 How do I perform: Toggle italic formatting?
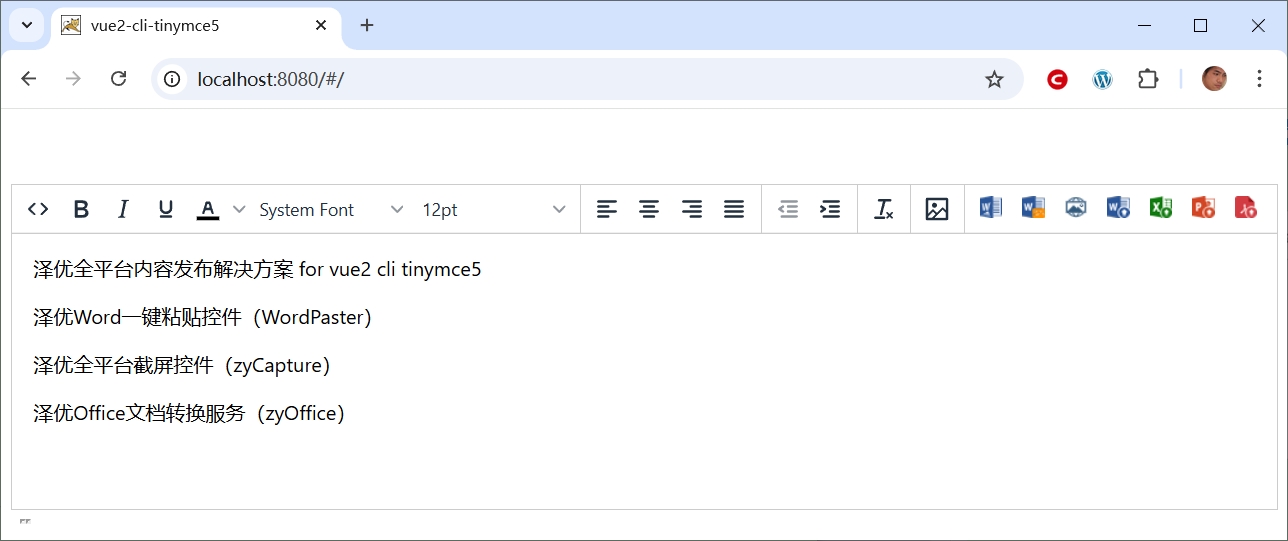pos(123,209)
